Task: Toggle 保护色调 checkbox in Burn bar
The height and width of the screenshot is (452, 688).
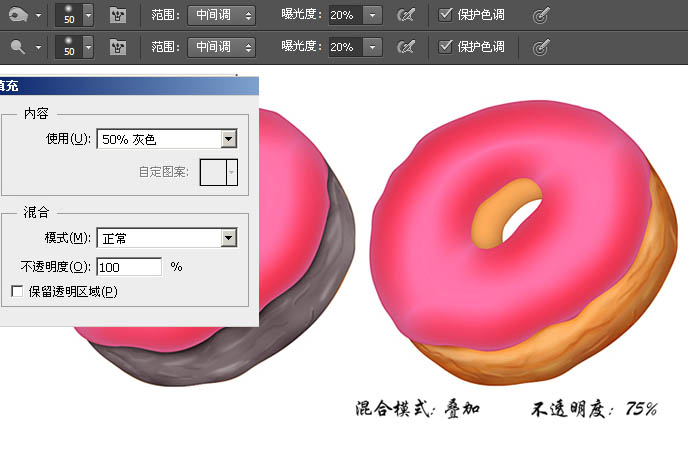Action: click(445, 15)
